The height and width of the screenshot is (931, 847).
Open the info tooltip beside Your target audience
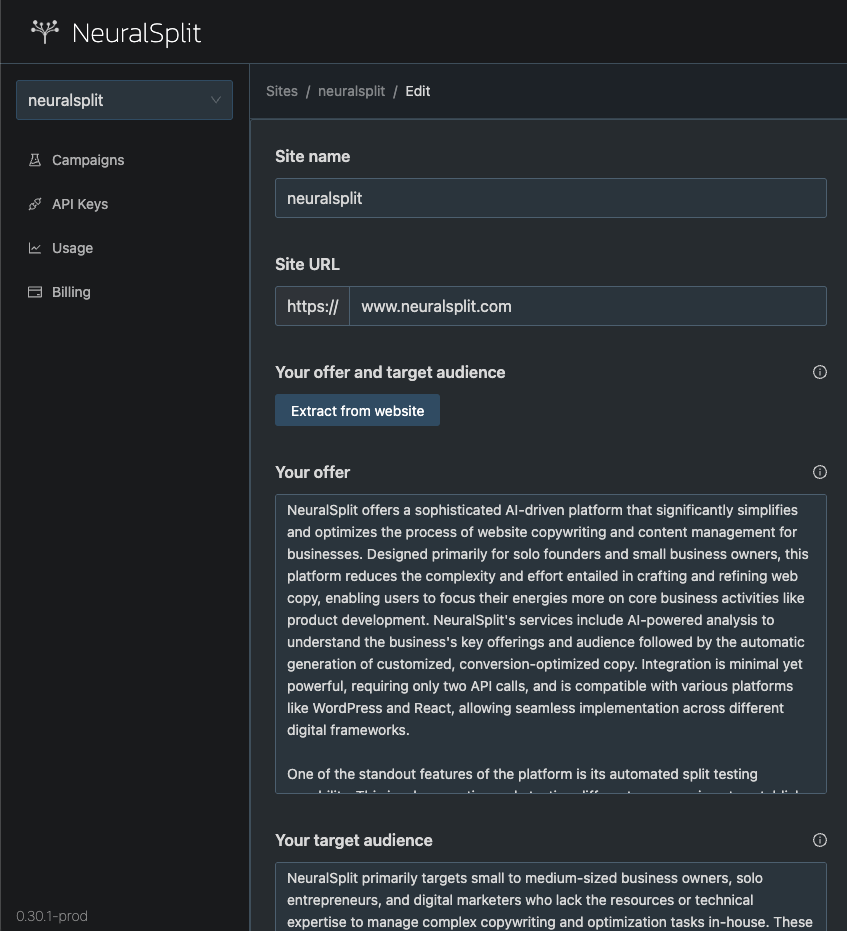[x=819, y=840]
